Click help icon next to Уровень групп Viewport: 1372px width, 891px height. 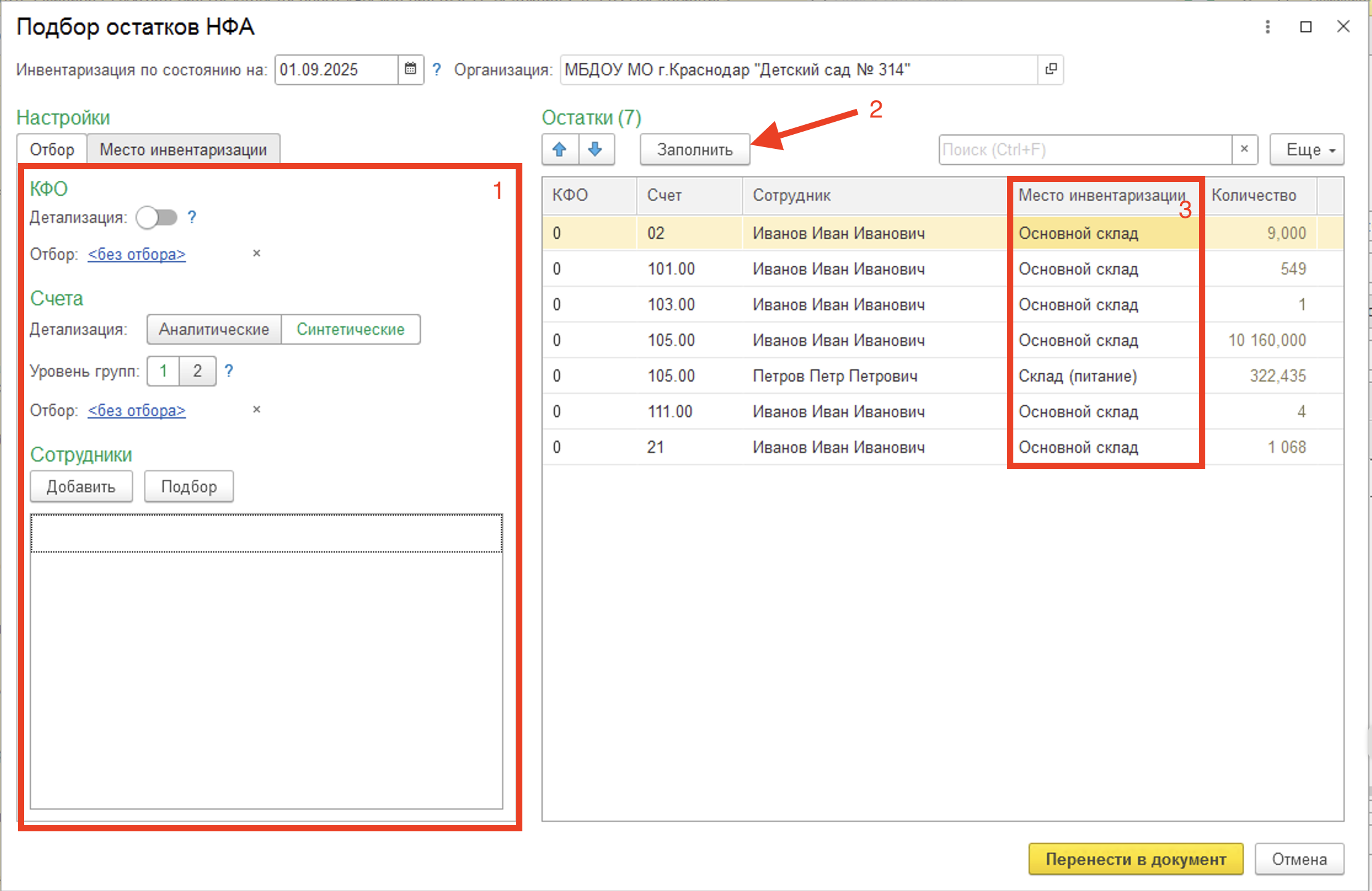pyautogui.click(x=229, y=371)
